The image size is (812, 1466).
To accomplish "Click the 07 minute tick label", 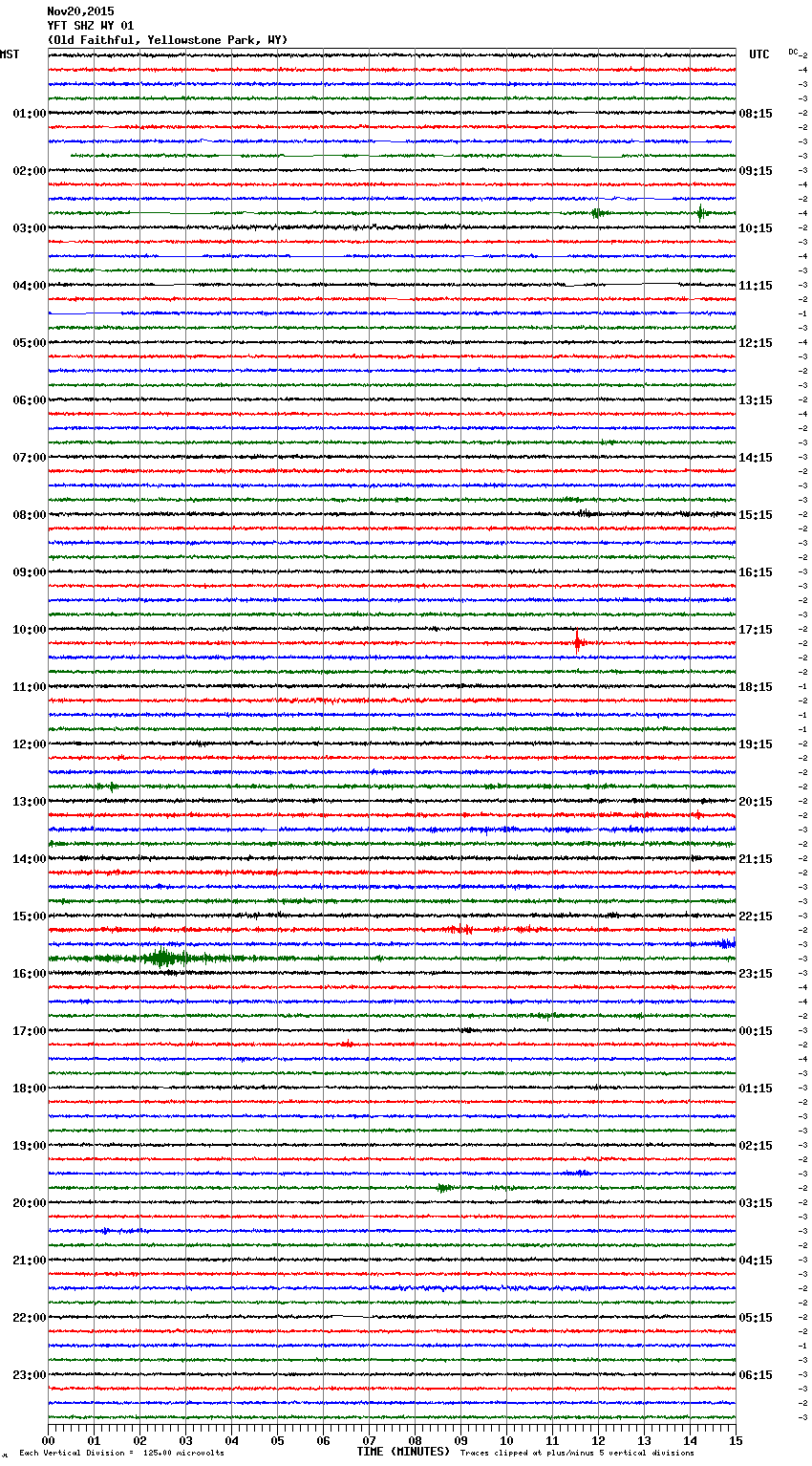I will coord(369,1440).
